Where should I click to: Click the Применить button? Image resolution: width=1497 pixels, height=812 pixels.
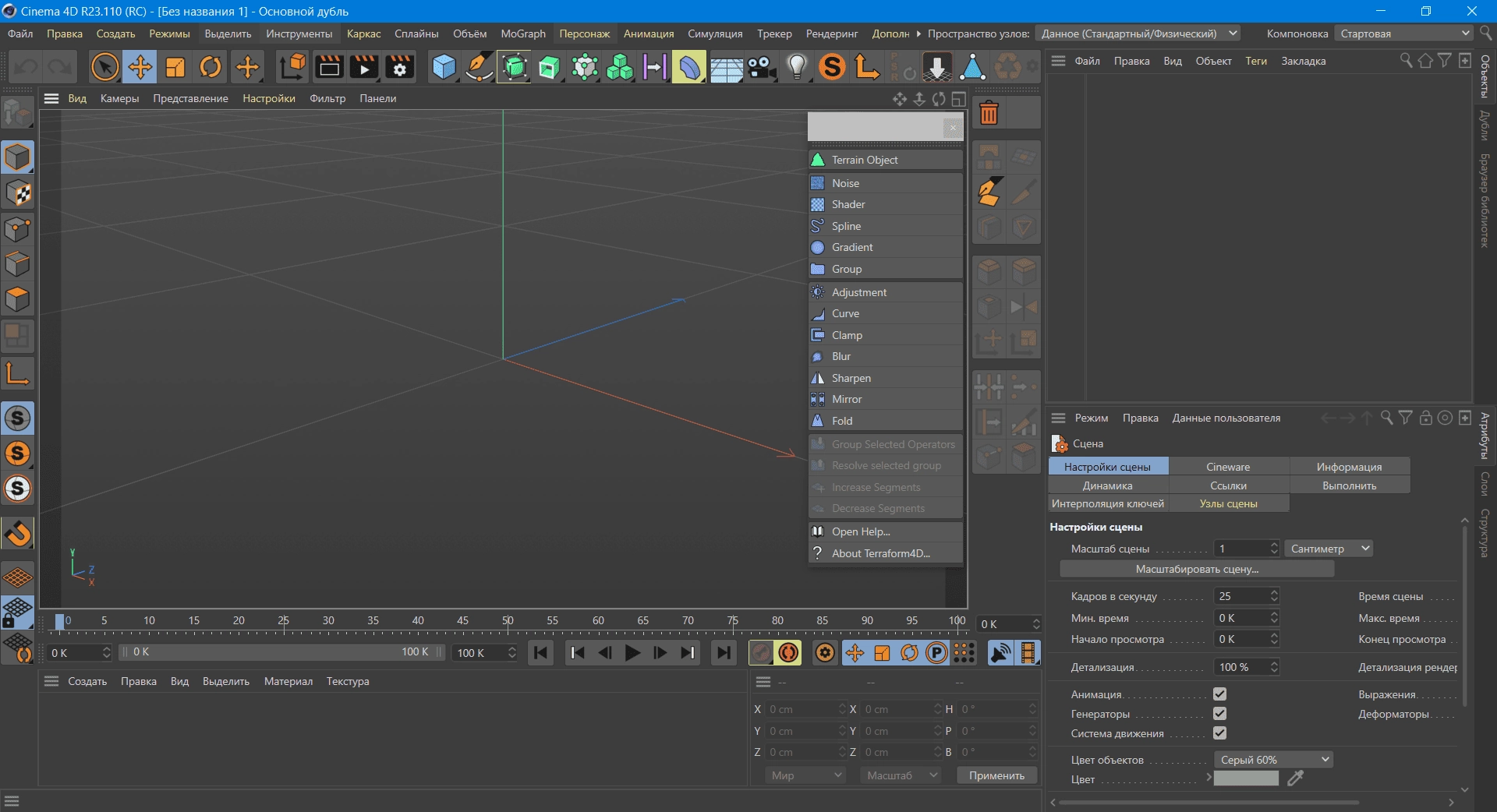tap(996, 775)
